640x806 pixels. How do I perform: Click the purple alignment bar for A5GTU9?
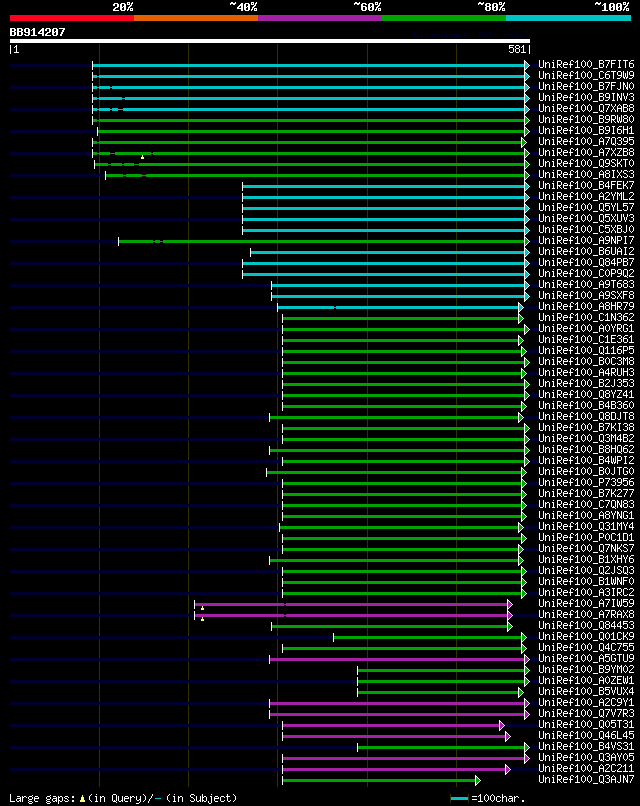coord(397,660)
